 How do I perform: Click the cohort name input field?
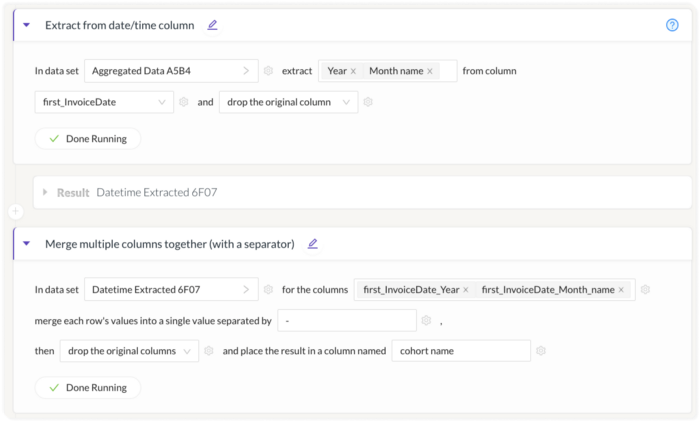click(461, 351)
